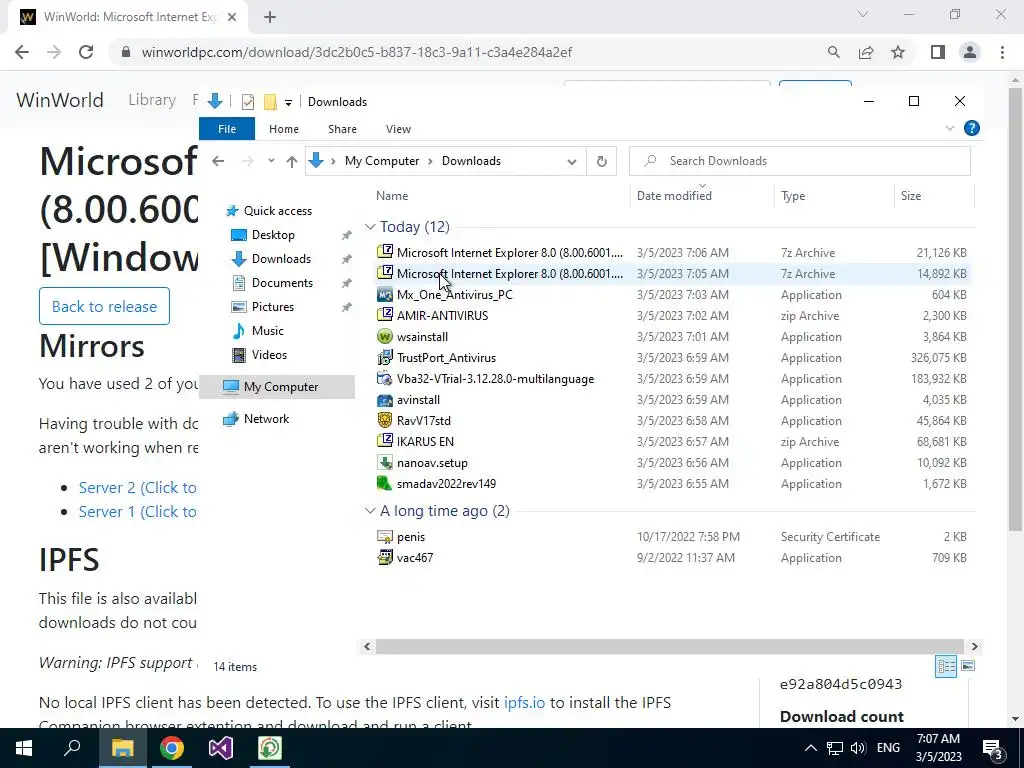
Task: Select the WinWorld Chrome tab
Action: [x=129, y=17]
